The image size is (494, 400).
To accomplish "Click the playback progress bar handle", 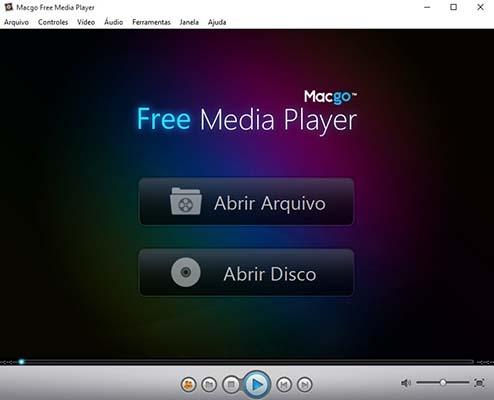I will [21, 362].
